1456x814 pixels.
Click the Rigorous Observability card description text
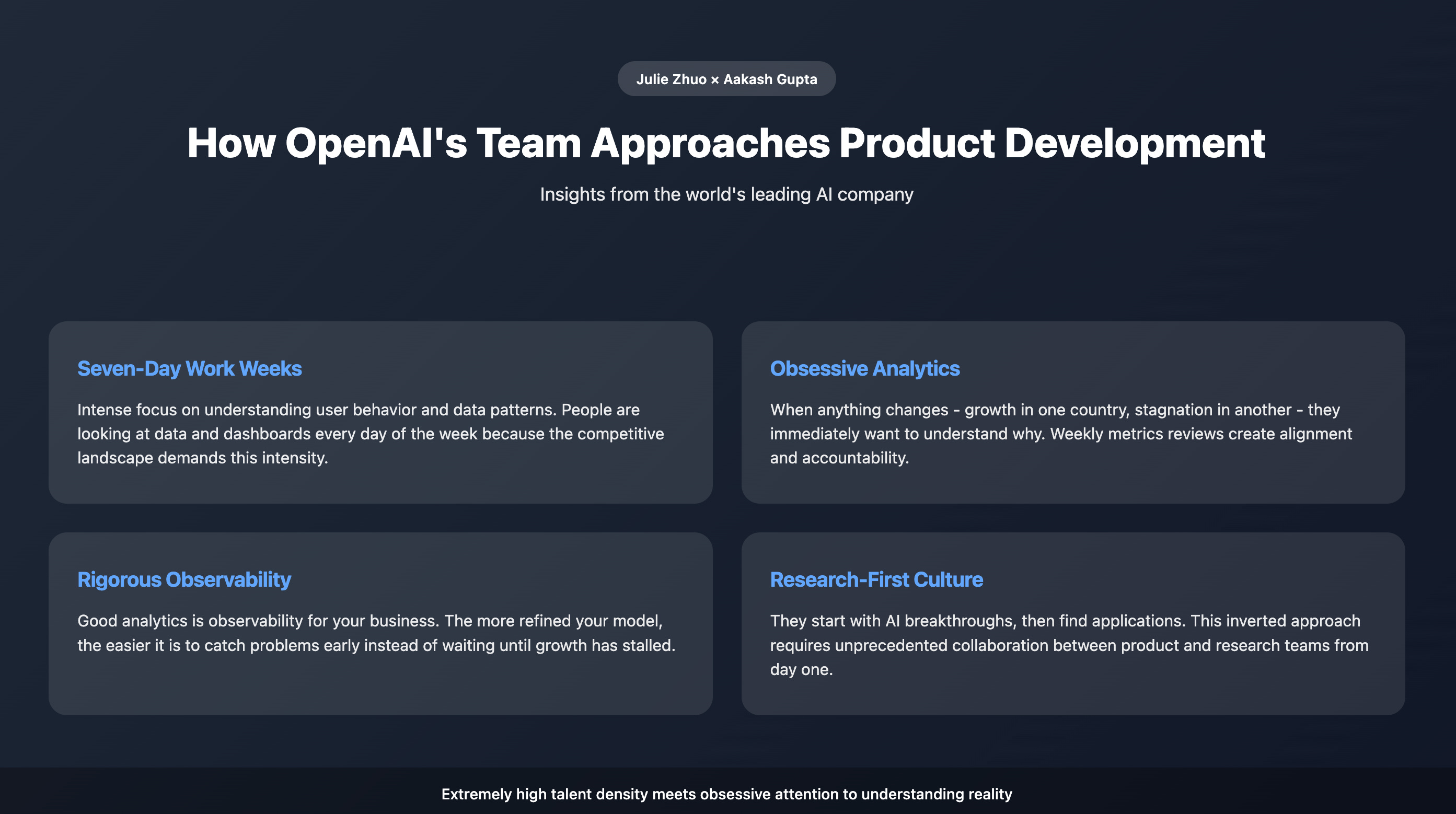pyautogui.click(x=376, y=633)
